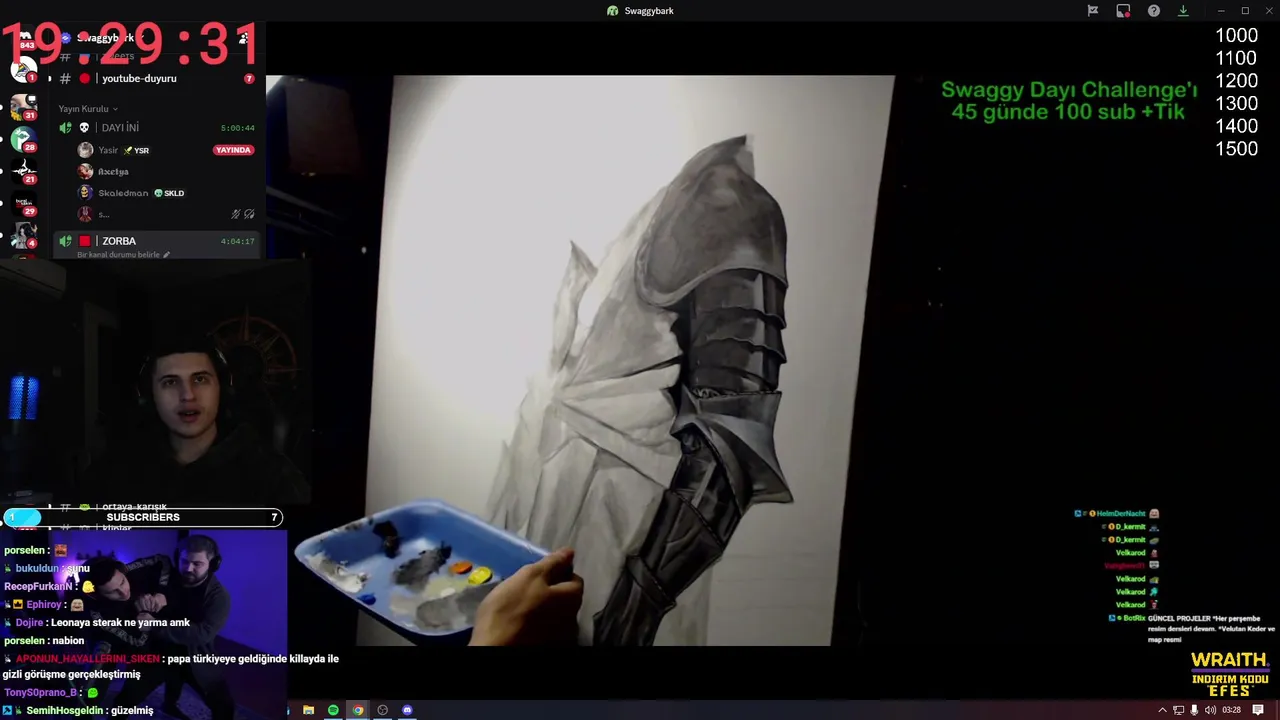Open Chrome from taskbar
The height and width of the screenshot is (720, 1280).
click(358, 710)
